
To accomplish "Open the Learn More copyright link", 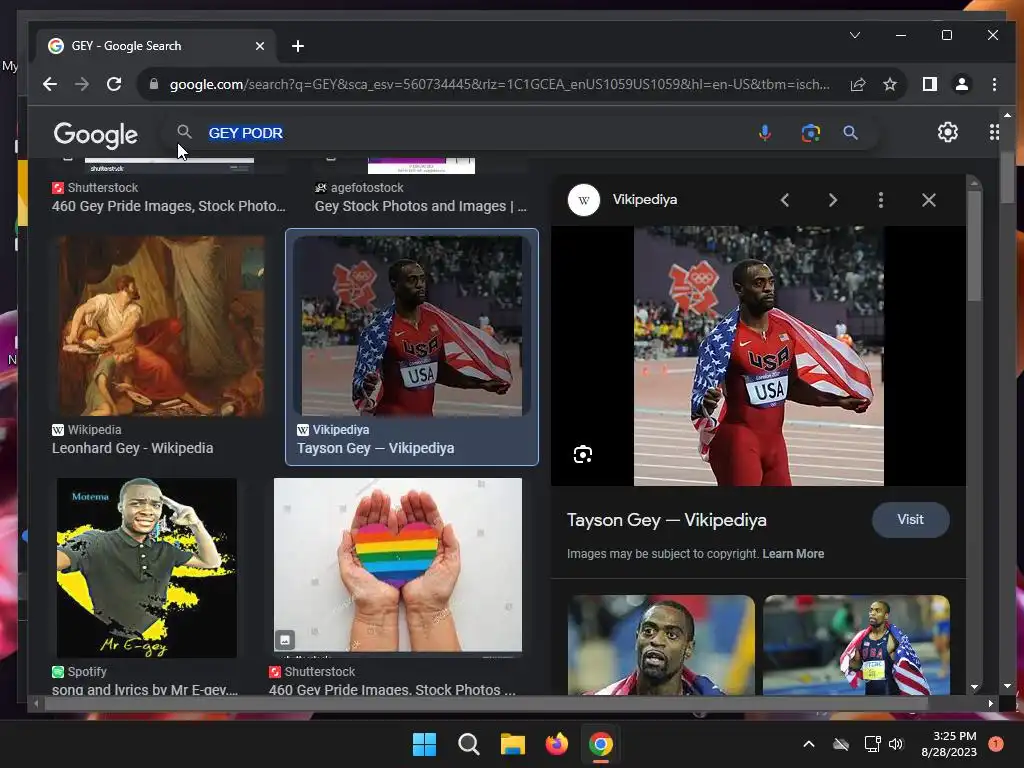I will coord(793,554).
